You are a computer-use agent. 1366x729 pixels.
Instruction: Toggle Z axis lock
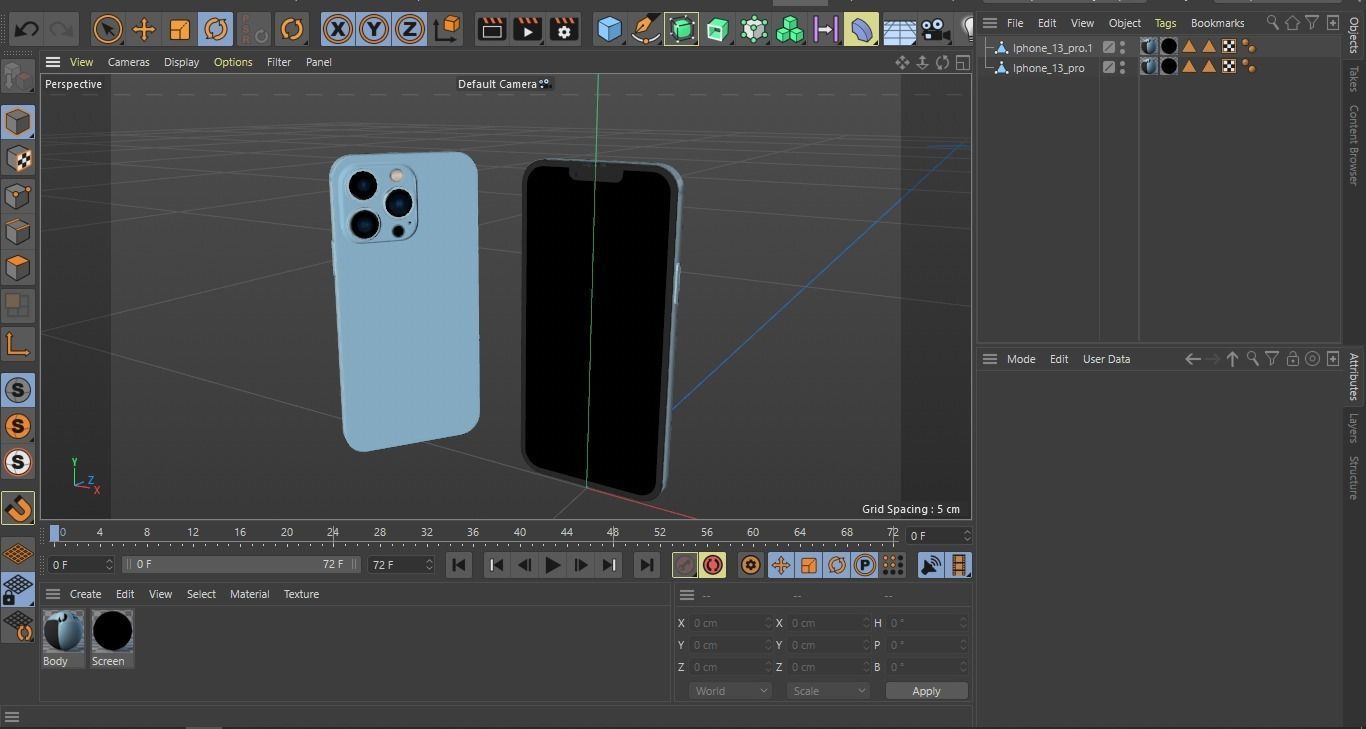coord(410,29)
